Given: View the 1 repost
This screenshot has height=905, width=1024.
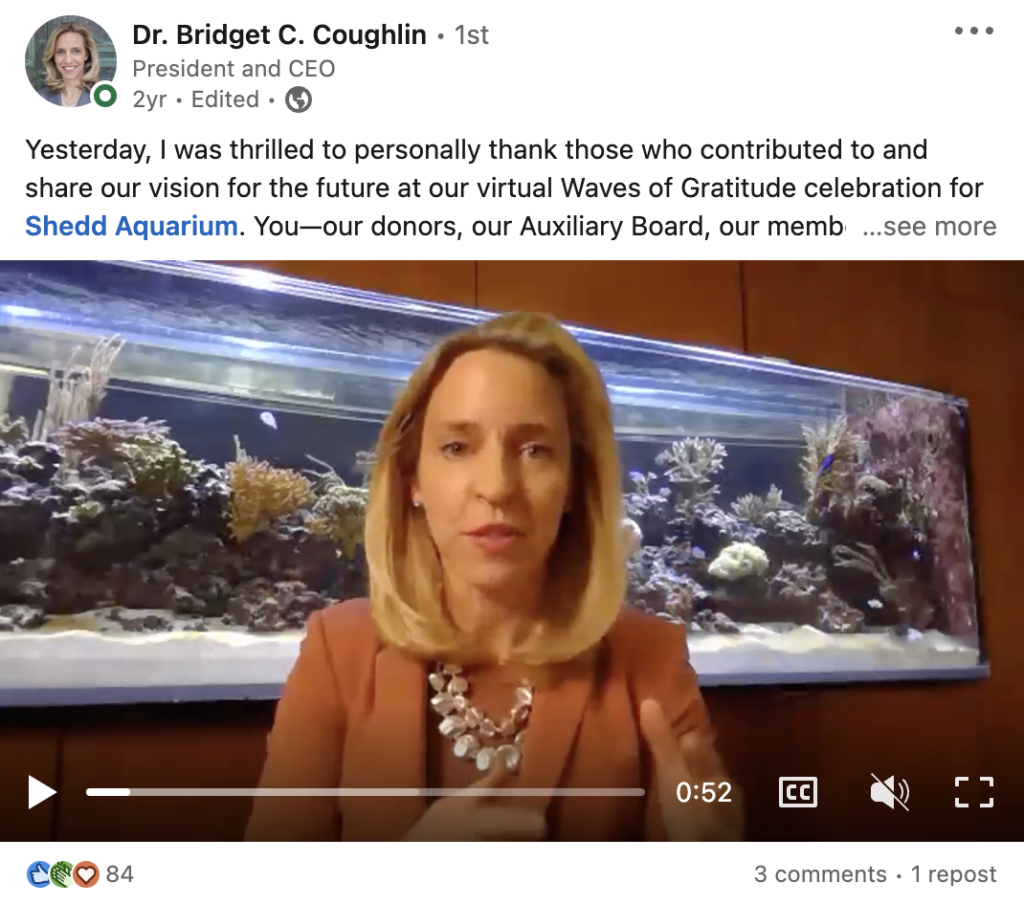Looking at the screenshot, I should 953,874.
